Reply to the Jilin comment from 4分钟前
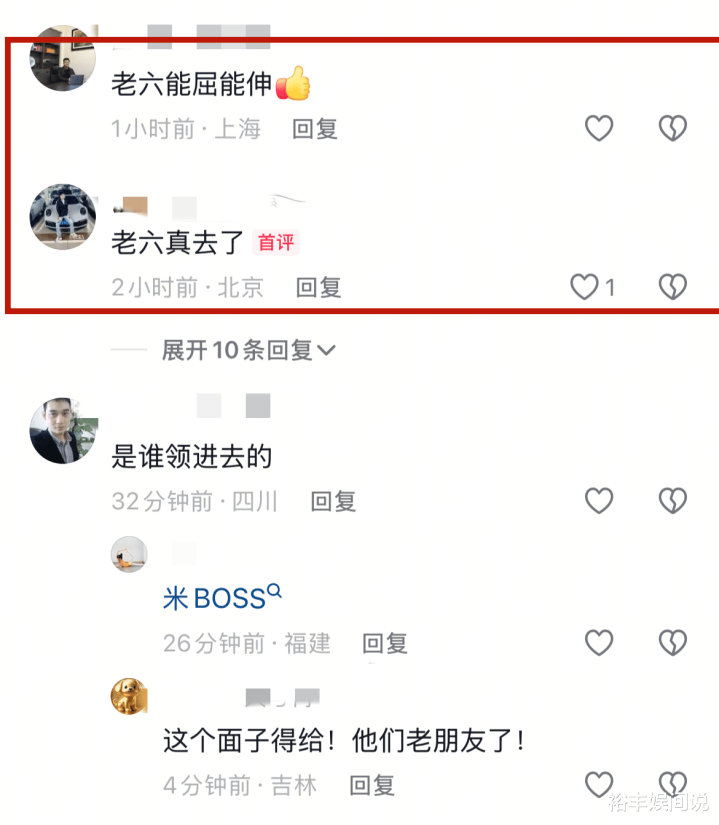Screen dimensions: 719x825 (x=372, y=786)
